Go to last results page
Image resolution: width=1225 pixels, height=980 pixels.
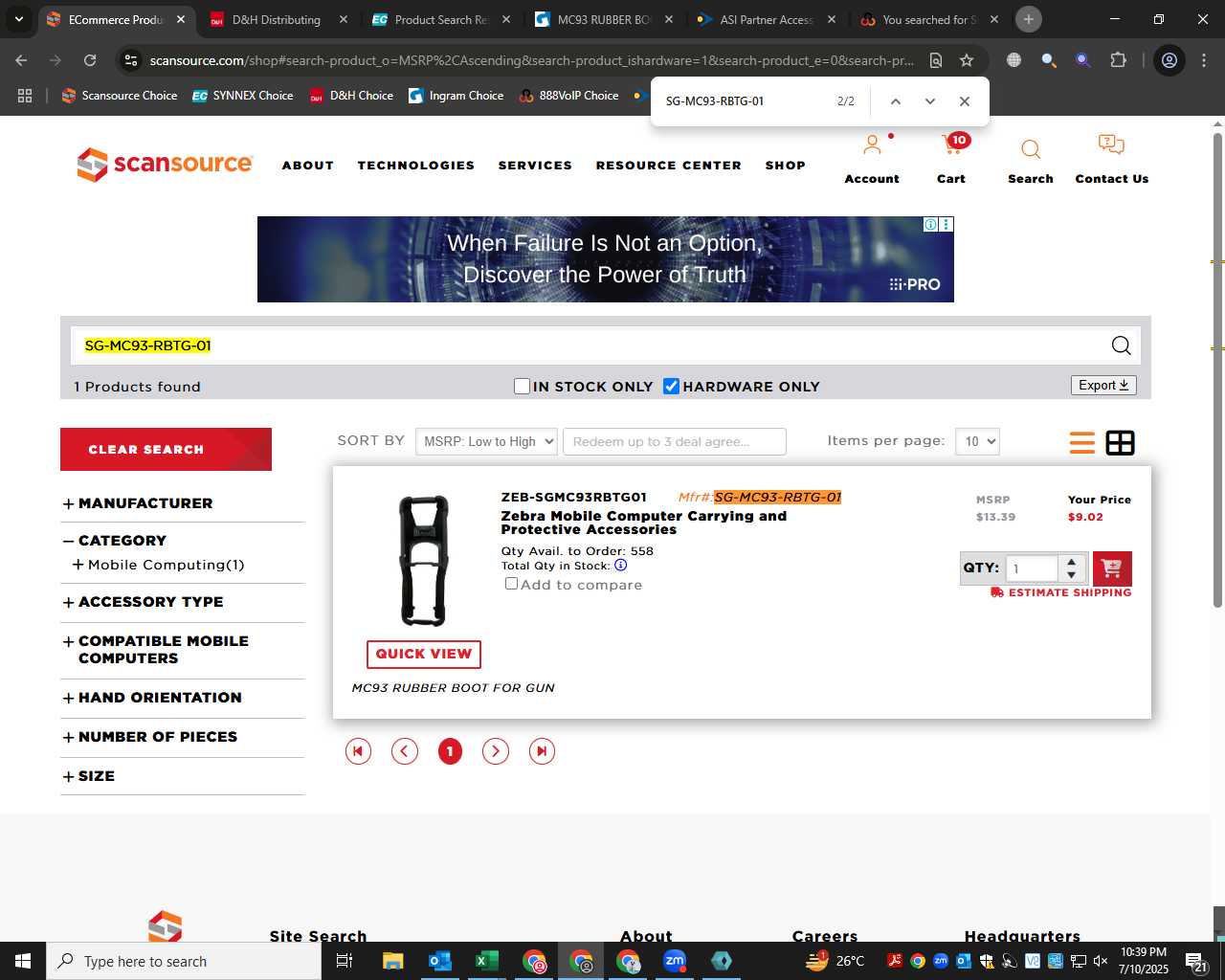click(x=542, y=751)
